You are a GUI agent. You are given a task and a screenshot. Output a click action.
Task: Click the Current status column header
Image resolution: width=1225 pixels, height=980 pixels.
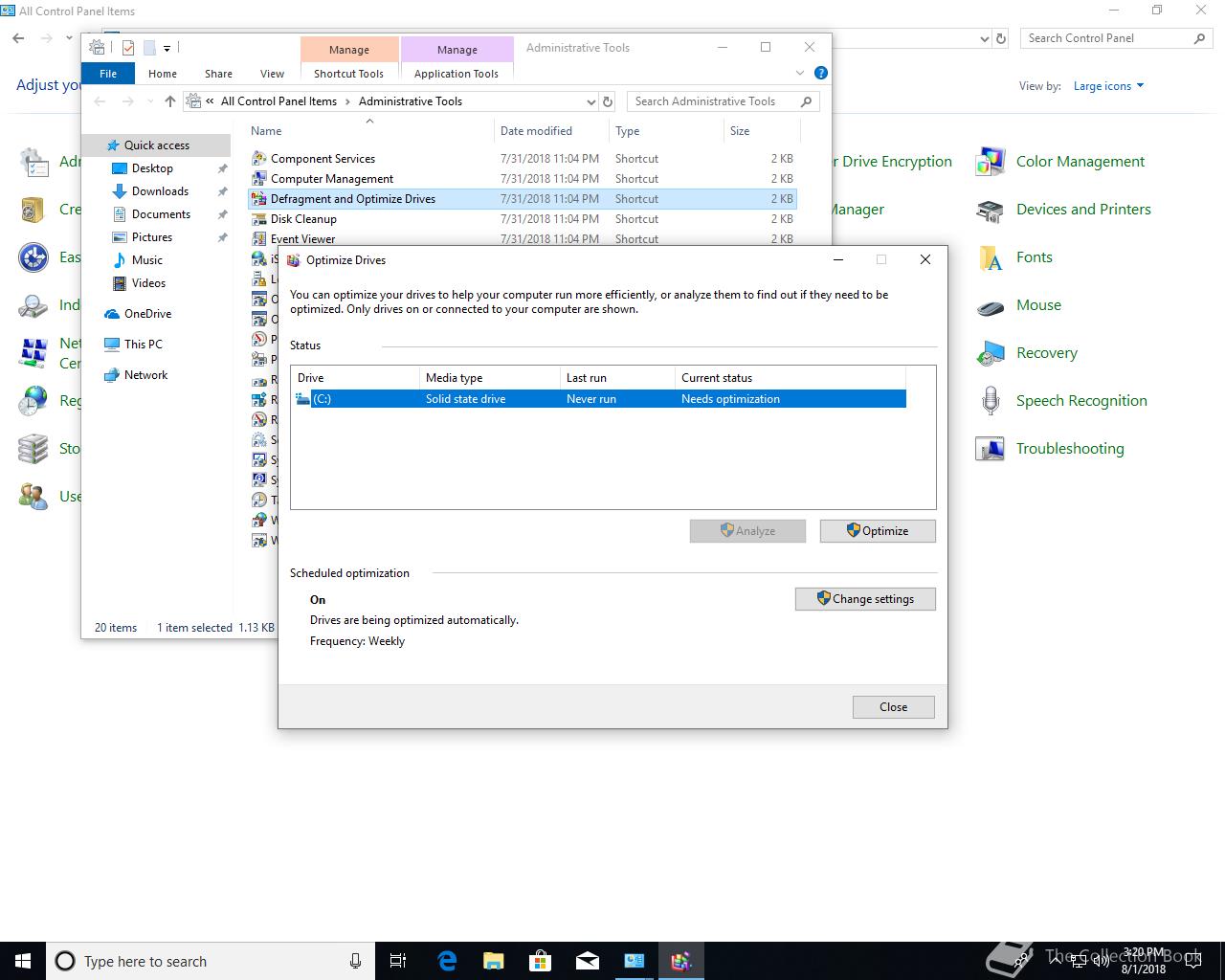click(x=791, y=378)
